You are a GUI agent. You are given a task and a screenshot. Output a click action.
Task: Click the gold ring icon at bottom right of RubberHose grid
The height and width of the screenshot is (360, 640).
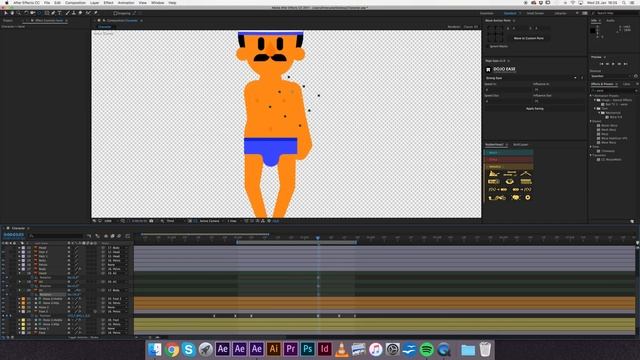point(528,198)
